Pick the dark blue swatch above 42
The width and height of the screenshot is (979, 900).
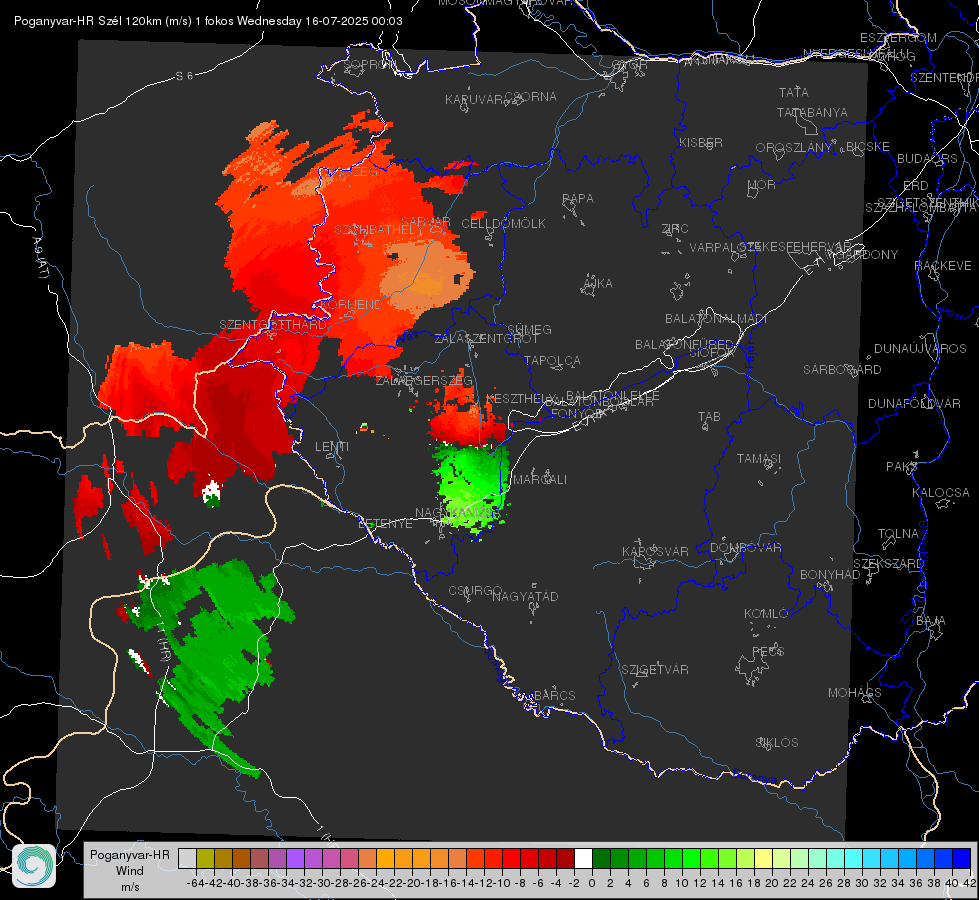962,859
